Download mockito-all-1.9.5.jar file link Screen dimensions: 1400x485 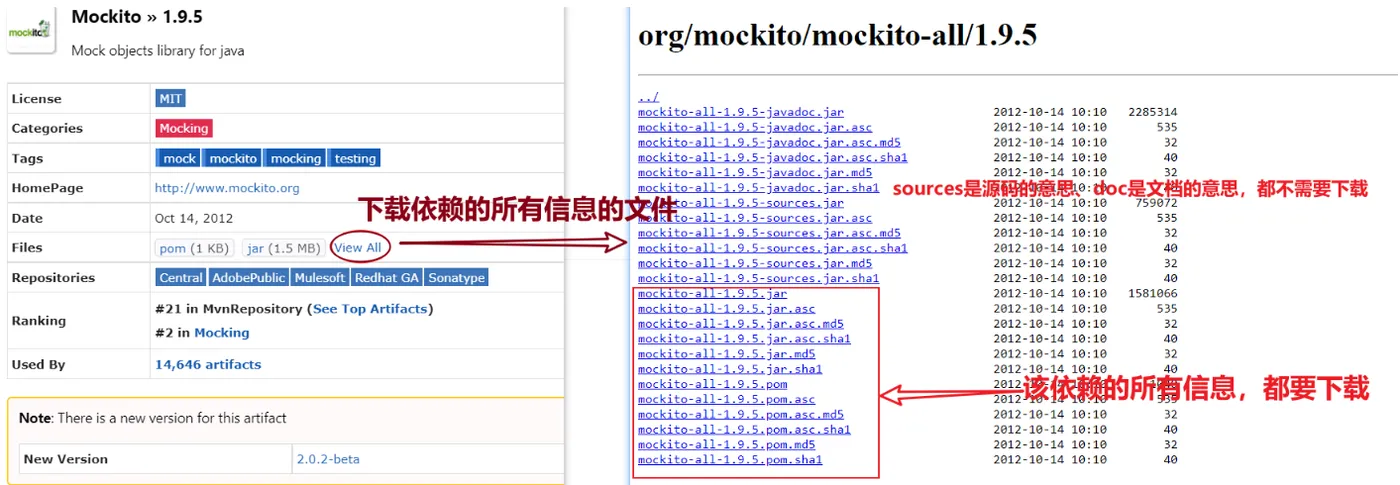tap(712, 294)
